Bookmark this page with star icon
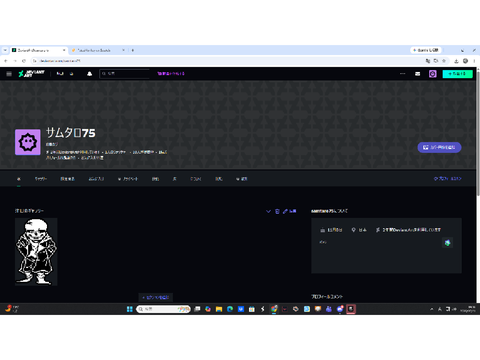This screenshot has width=480, height=360. coord(444,61)
